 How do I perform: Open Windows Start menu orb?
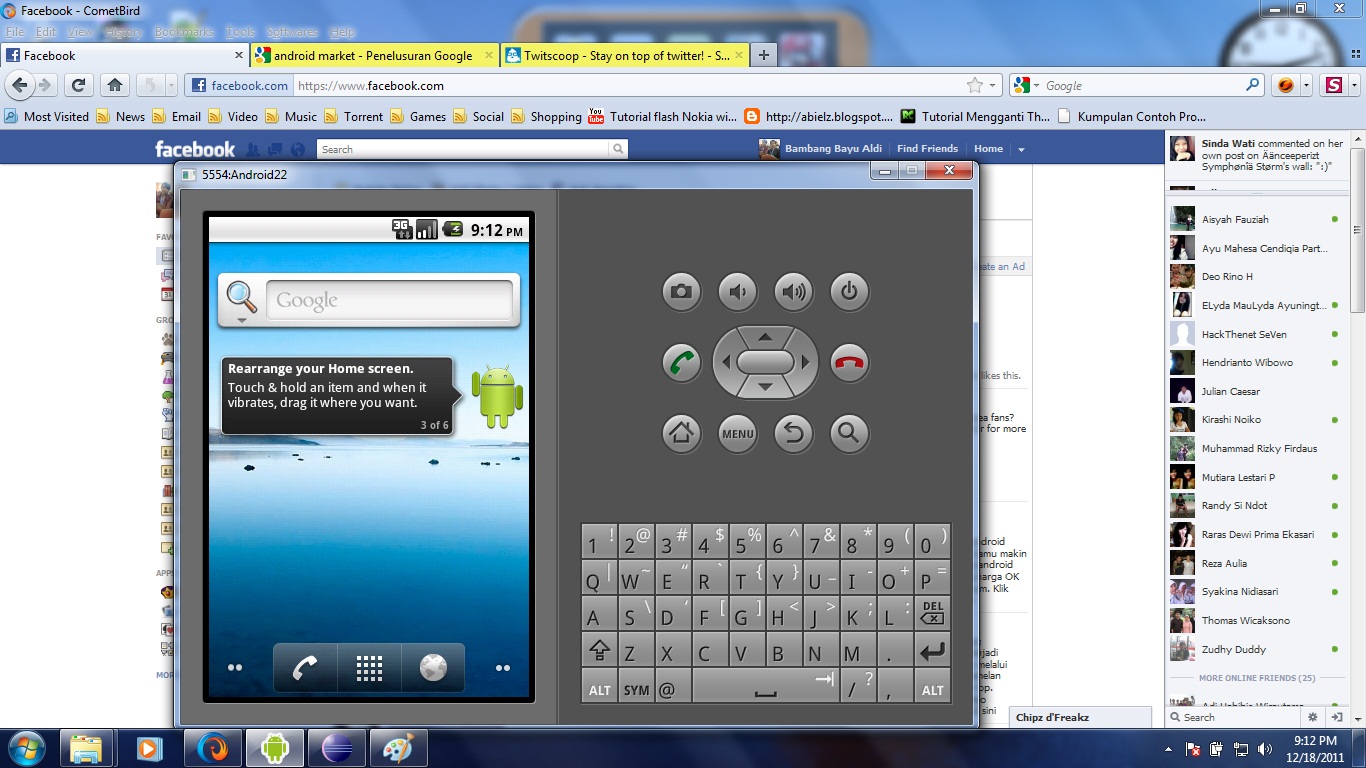[x=26, y=748]
